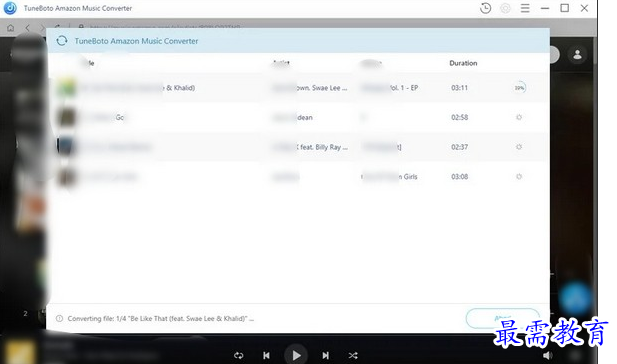Toggle the repeat playback control
The image size is (617, 364).
[238, 355]
